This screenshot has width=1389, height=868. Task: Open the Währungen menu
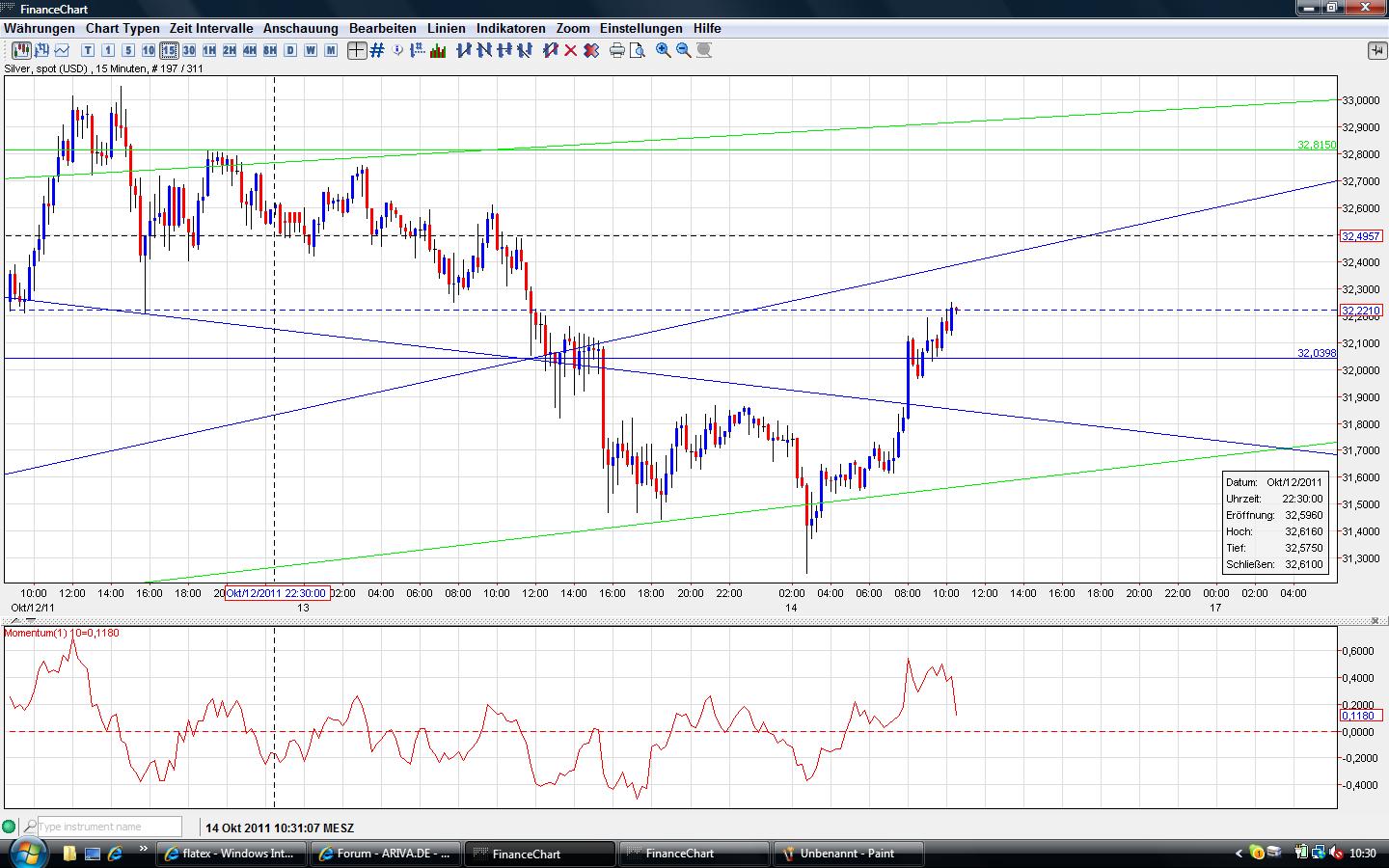[x=39, y=29]
